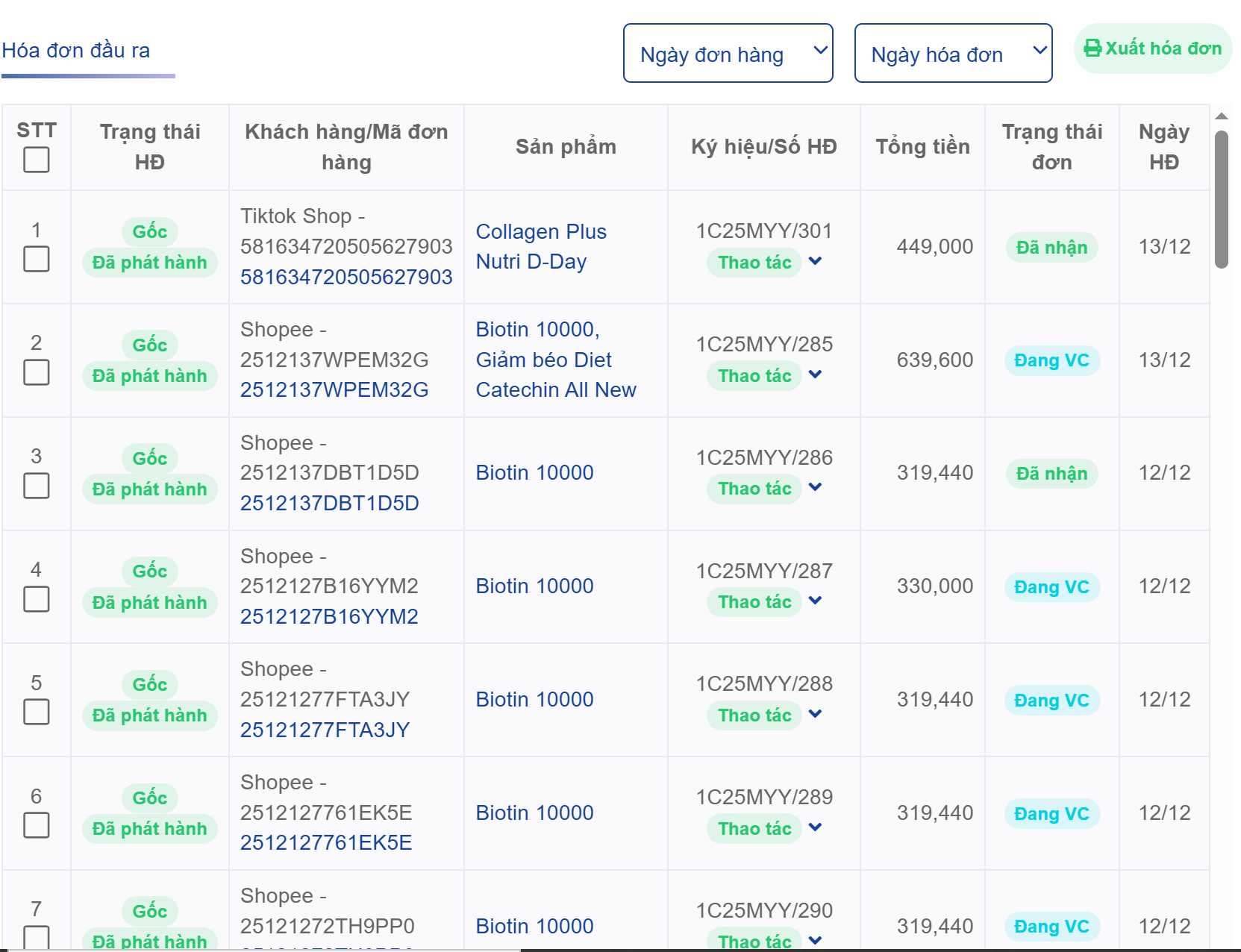The height and width of the screenshot is (952, 1241).
Task: Open the Biotin 10000 product in row 3
Action: pos(534,472)
